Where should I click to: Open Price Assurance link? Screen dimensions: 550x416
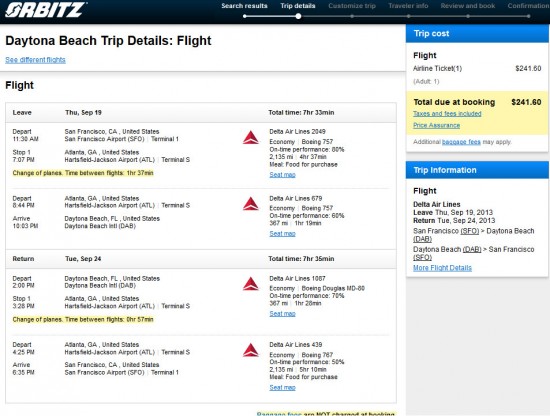pos(436,125)
